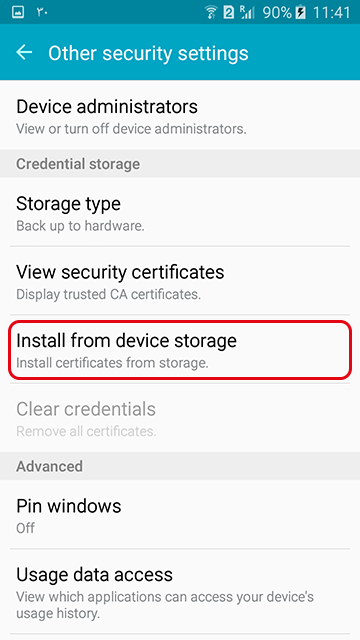Tap 'Display trusted CA certificates' subtitle
Screen dimensions: 360x640
click(108, 294)
